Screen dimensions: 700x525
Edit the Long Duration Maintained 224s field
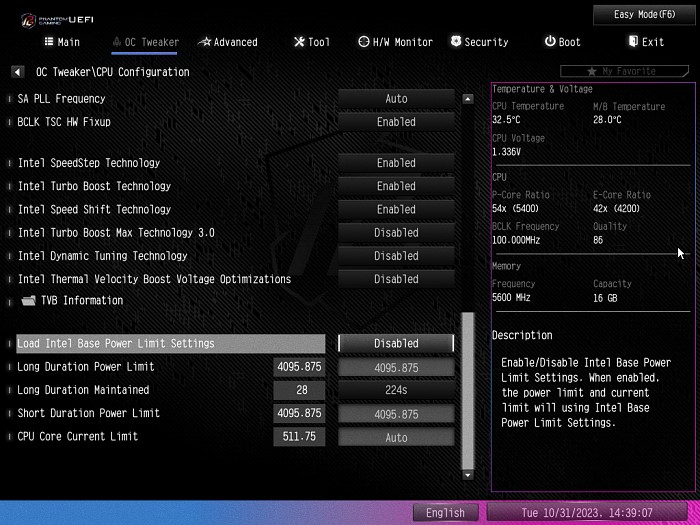click(396, 390)
